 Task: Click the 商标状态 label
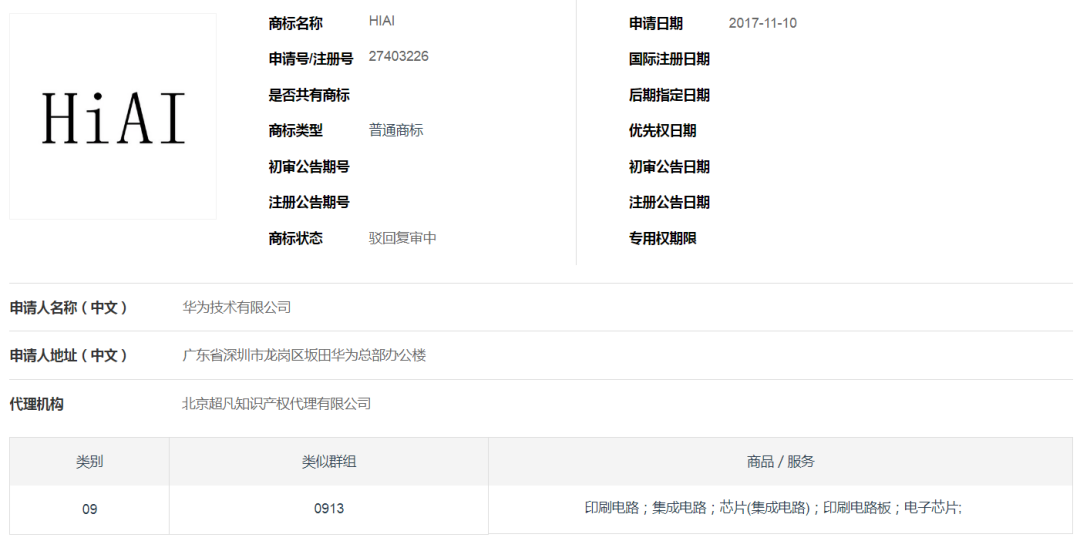pos(295,238)
